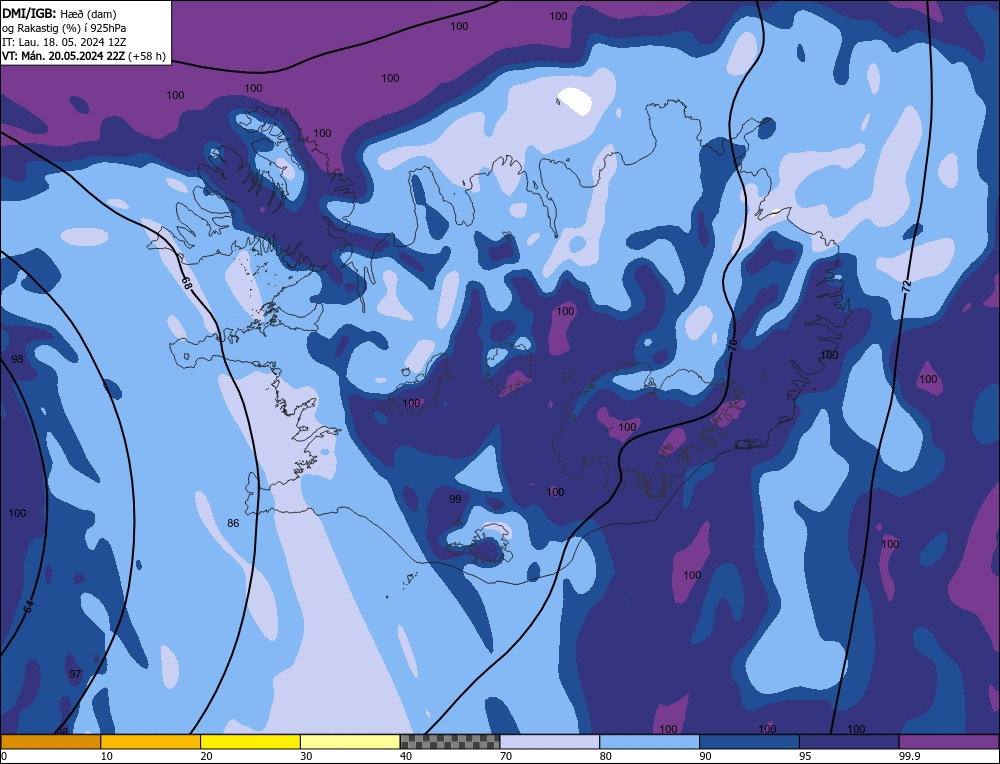Click the 'VT: Mán. 20.05.2024 22Z' valid time
The width and height of the screenshot is (1000, 764).
pyautogui.click(x=64, y=56)
